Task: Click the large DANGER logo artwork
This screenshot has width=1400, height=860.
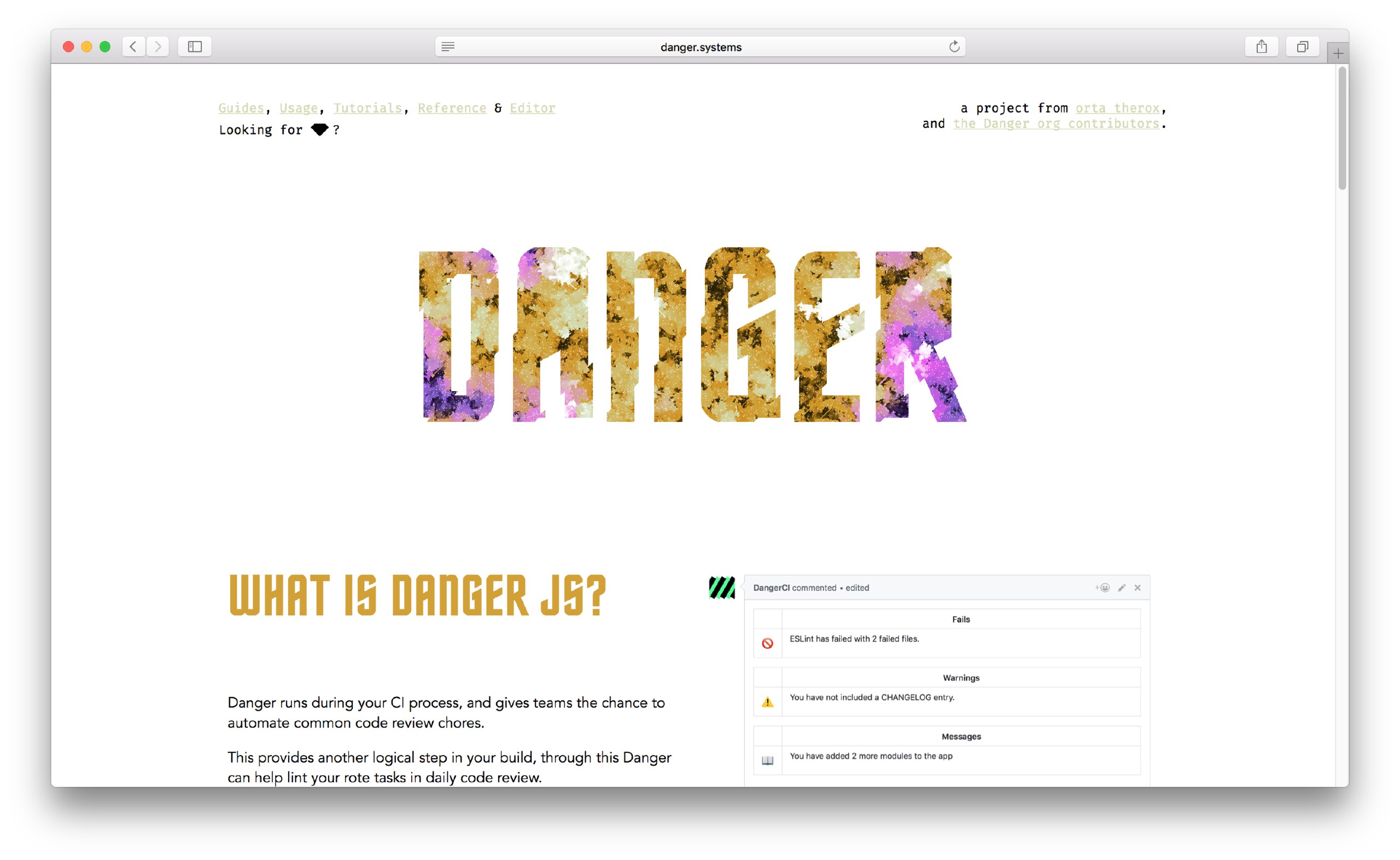Action: click(x=692, y=334)
